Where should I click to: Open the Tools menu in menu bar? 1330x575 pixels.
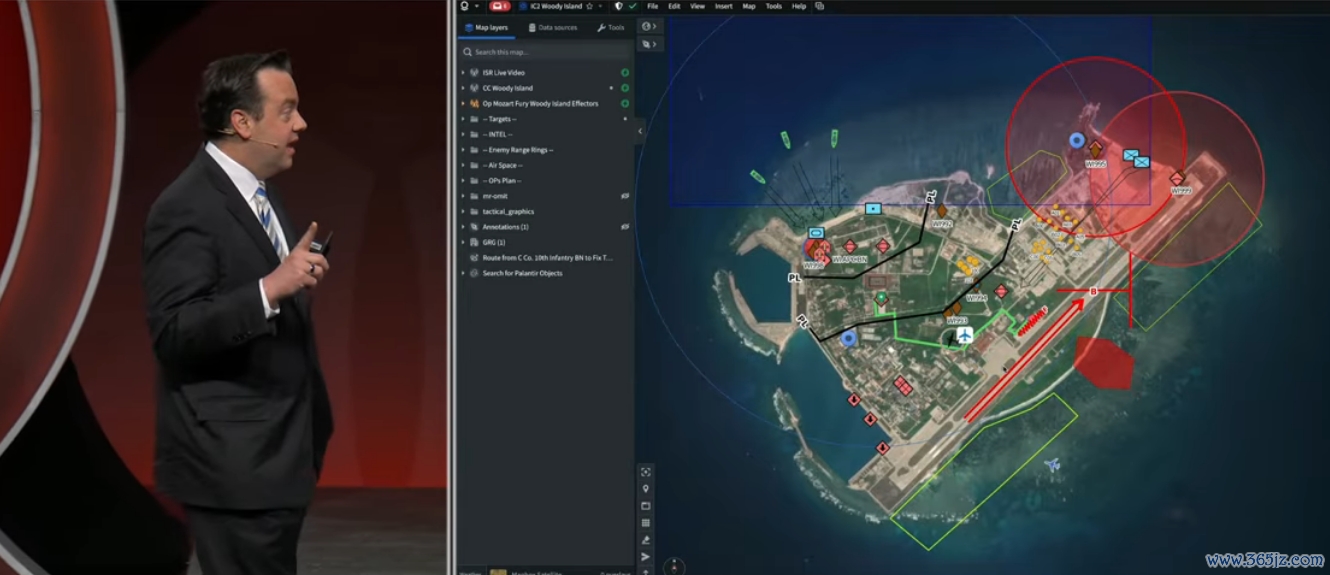pos(774,6)
